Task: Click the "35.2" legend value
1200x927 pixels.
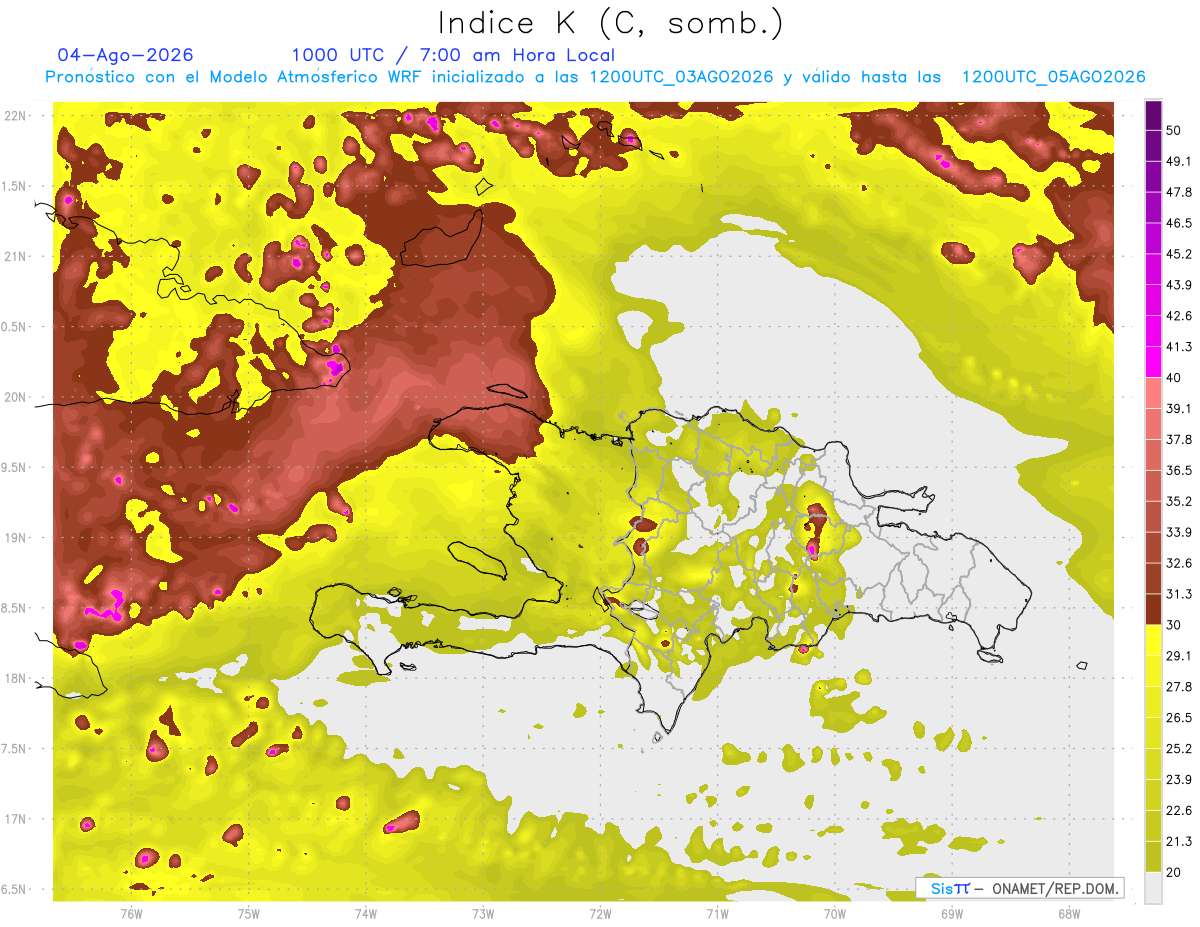Action: coord(1179,501)
